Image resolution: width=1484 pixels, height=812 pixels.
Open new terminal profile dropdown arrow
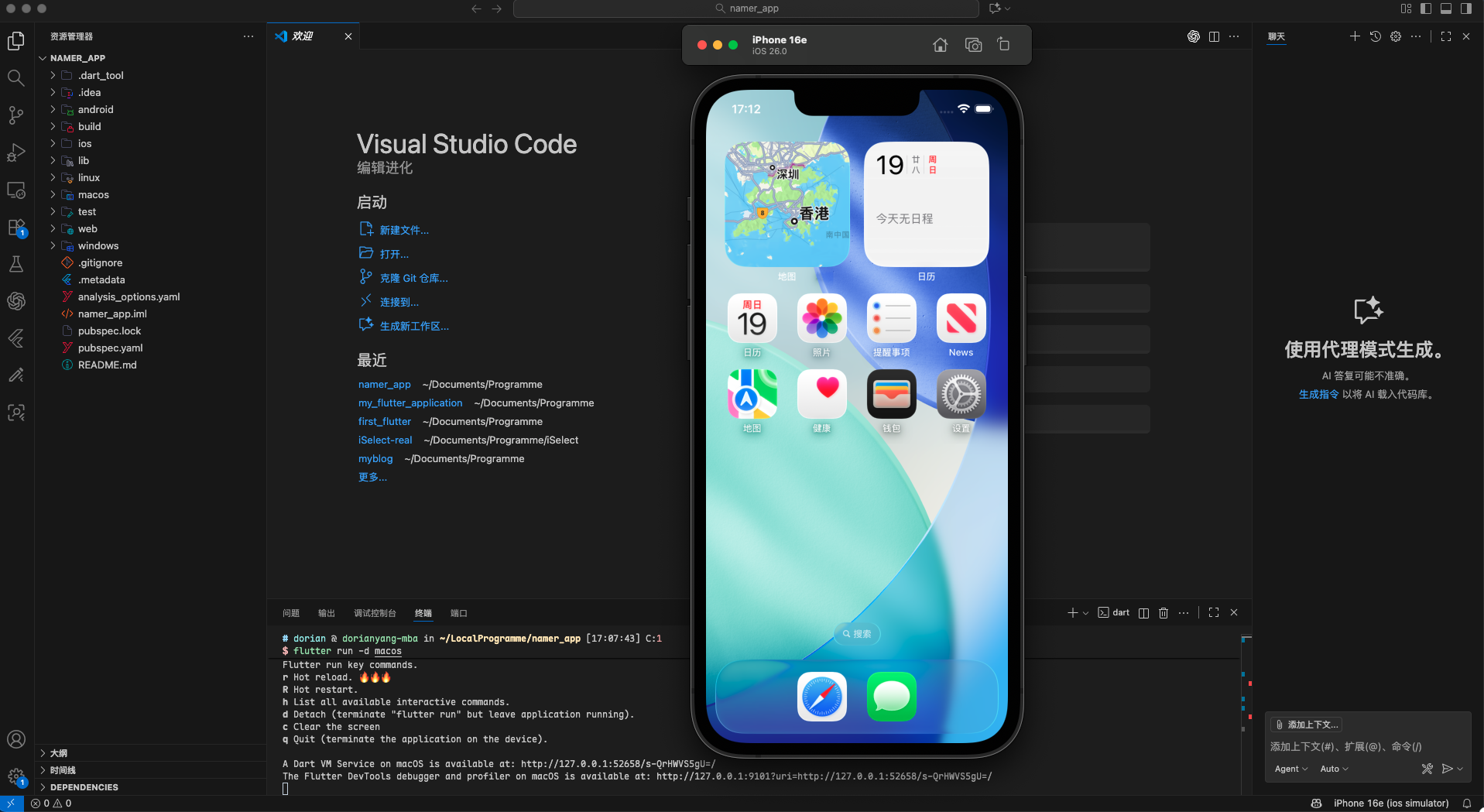coord(1085,613)
